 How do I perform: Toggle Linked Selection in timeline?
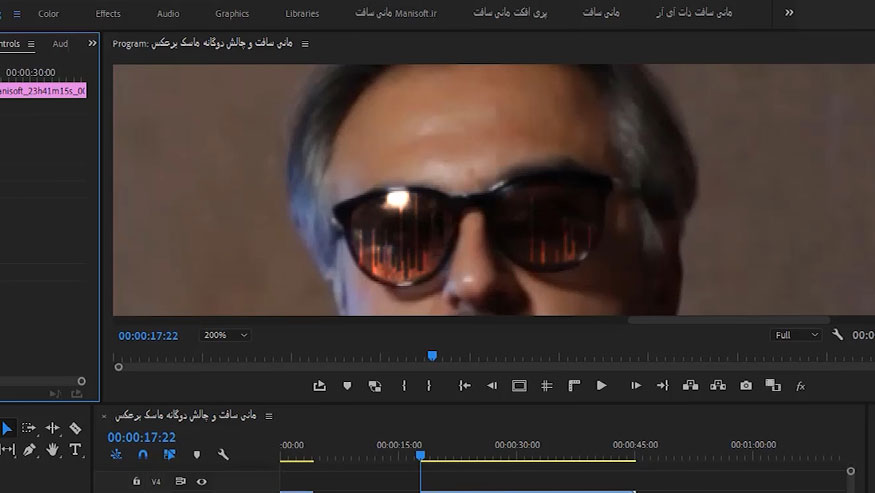click(x=170, y=454)
